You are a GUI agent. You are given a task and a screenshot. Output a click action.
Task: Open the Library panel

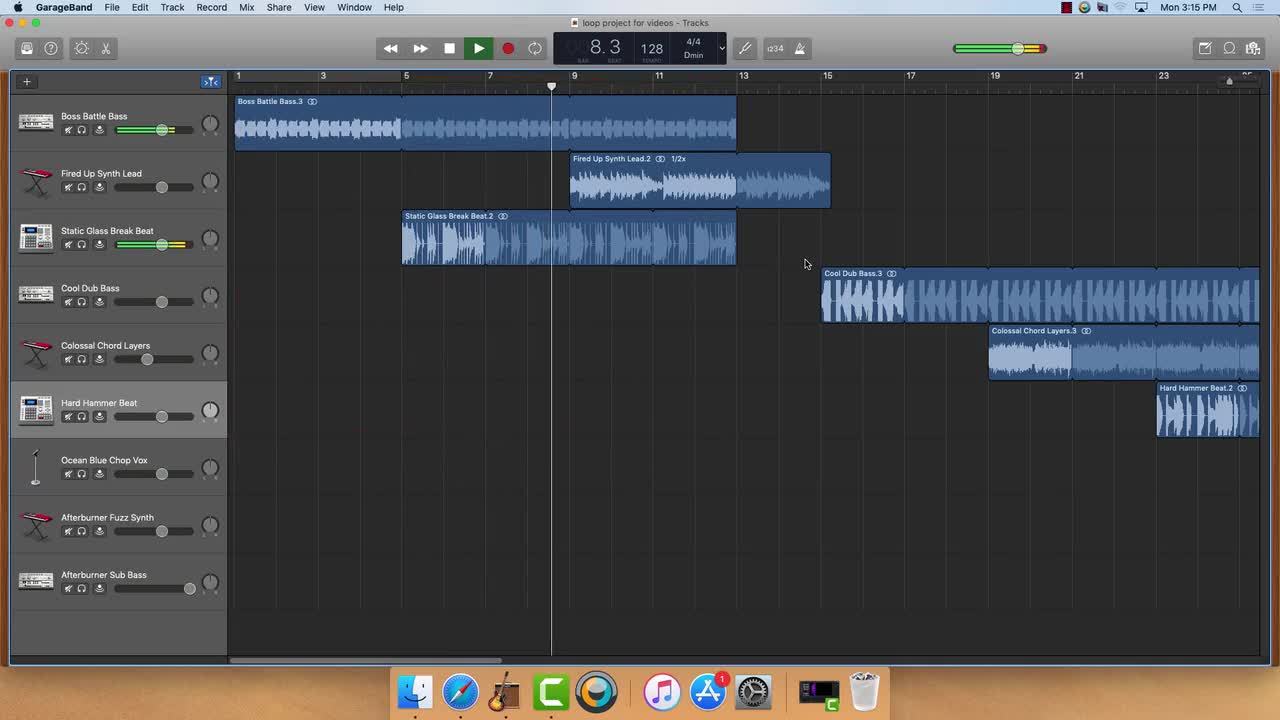[27, 48]
